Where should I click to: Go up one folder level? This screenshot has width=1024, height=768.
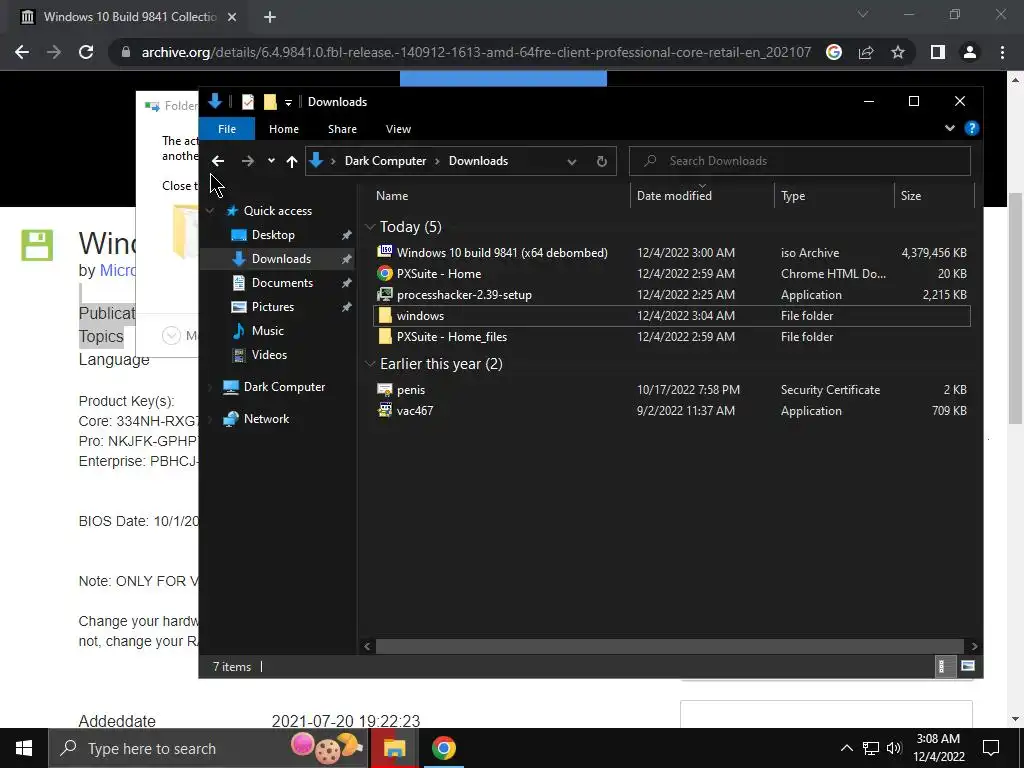coord(292,161)
